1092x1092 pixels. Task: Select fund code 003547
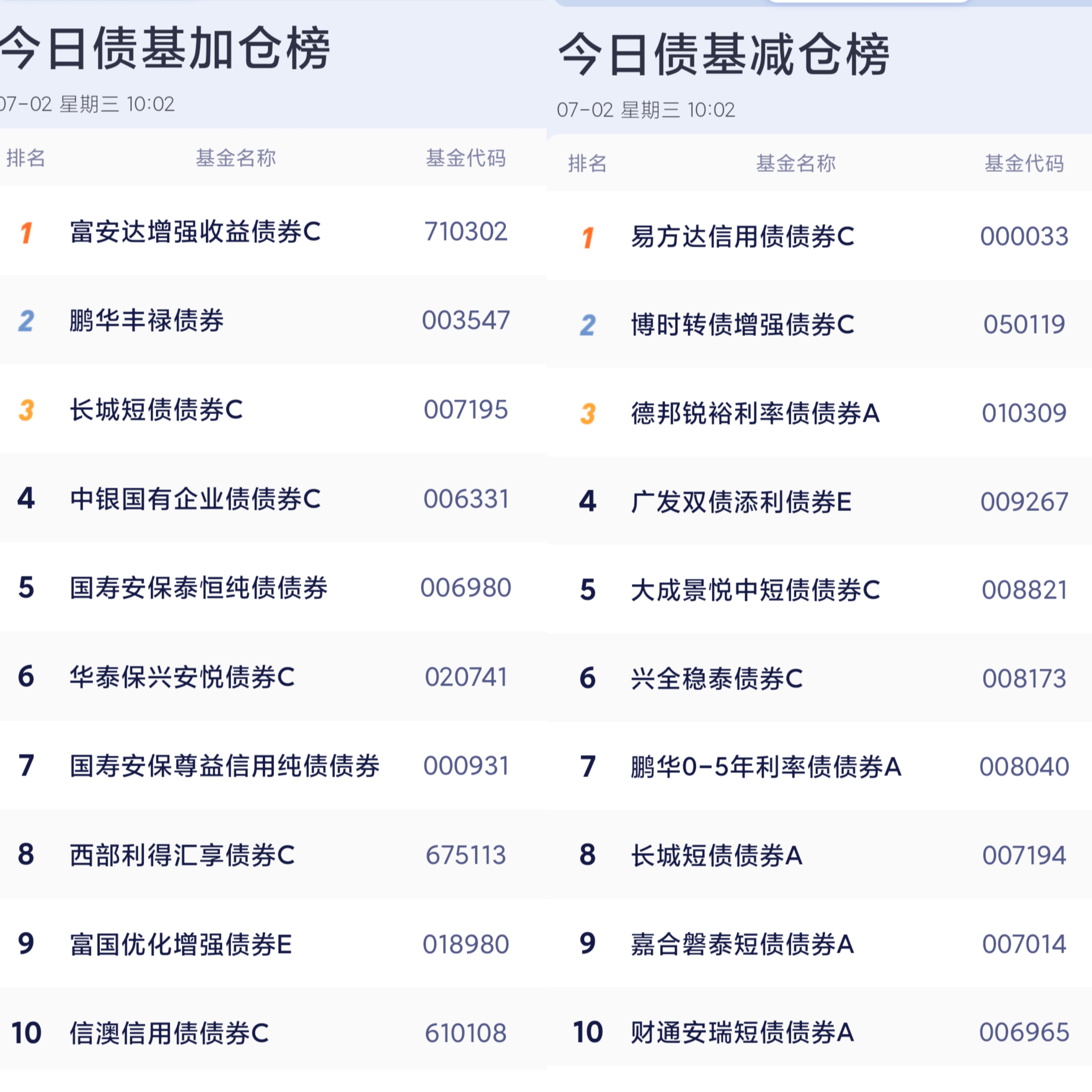(x=466, y=320)
